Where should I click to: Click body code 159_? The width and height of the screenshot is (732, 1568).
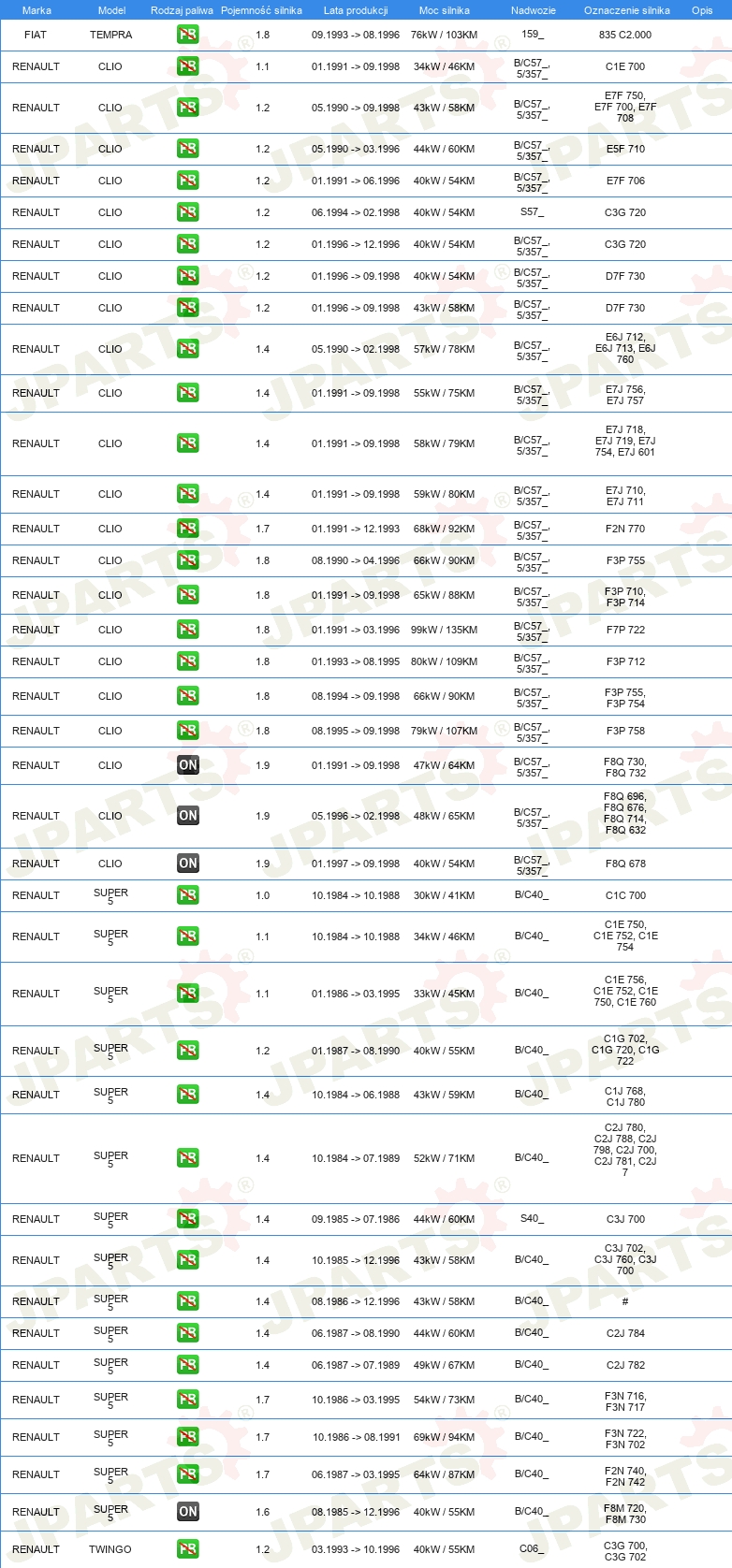532,35
